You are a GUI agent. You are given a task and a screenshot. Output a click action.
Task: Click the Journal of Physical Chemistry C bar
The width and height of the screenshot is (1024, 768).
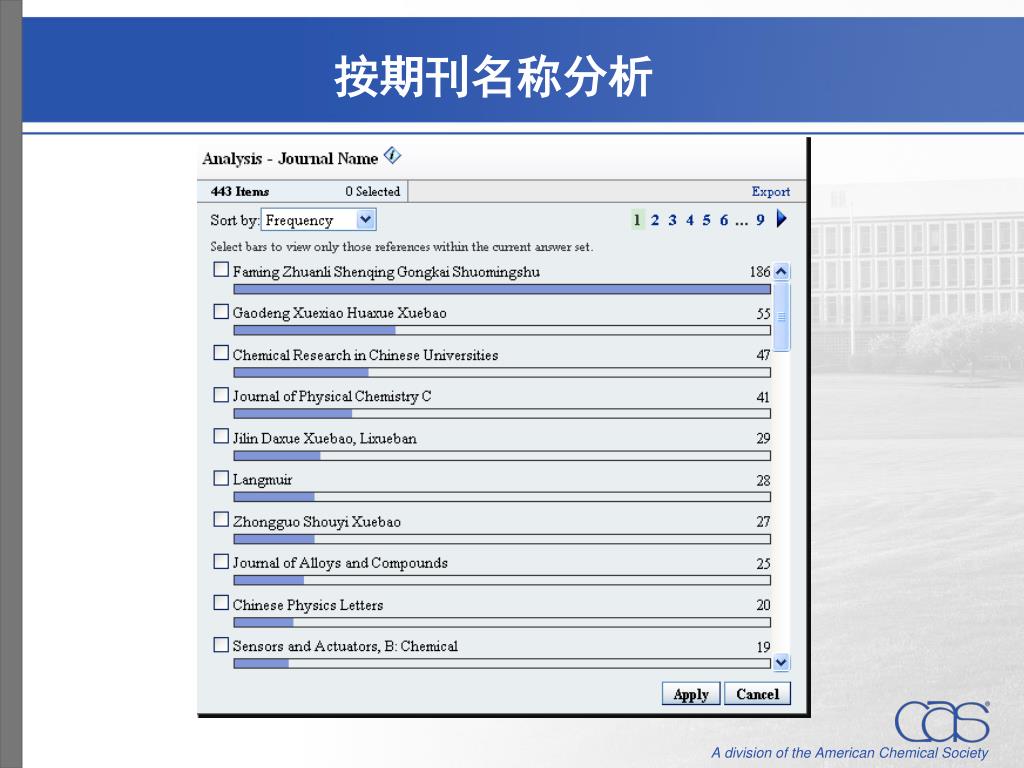pyautogui.click(x=502, y=413)
